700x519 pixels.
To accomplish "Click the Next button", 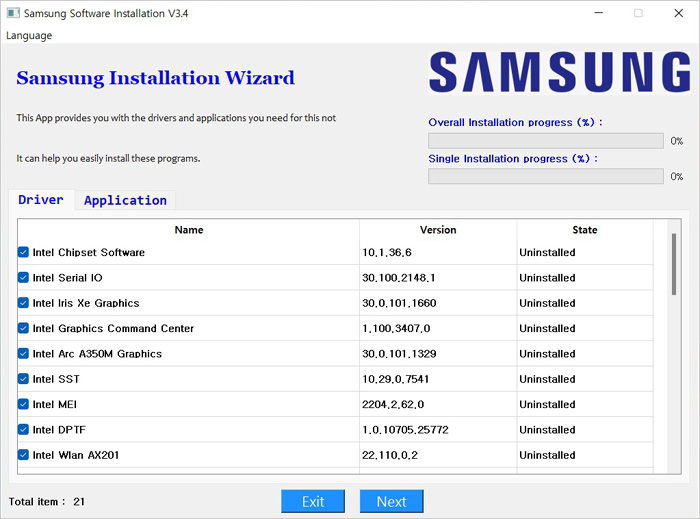I will click(x=392, y=502).
